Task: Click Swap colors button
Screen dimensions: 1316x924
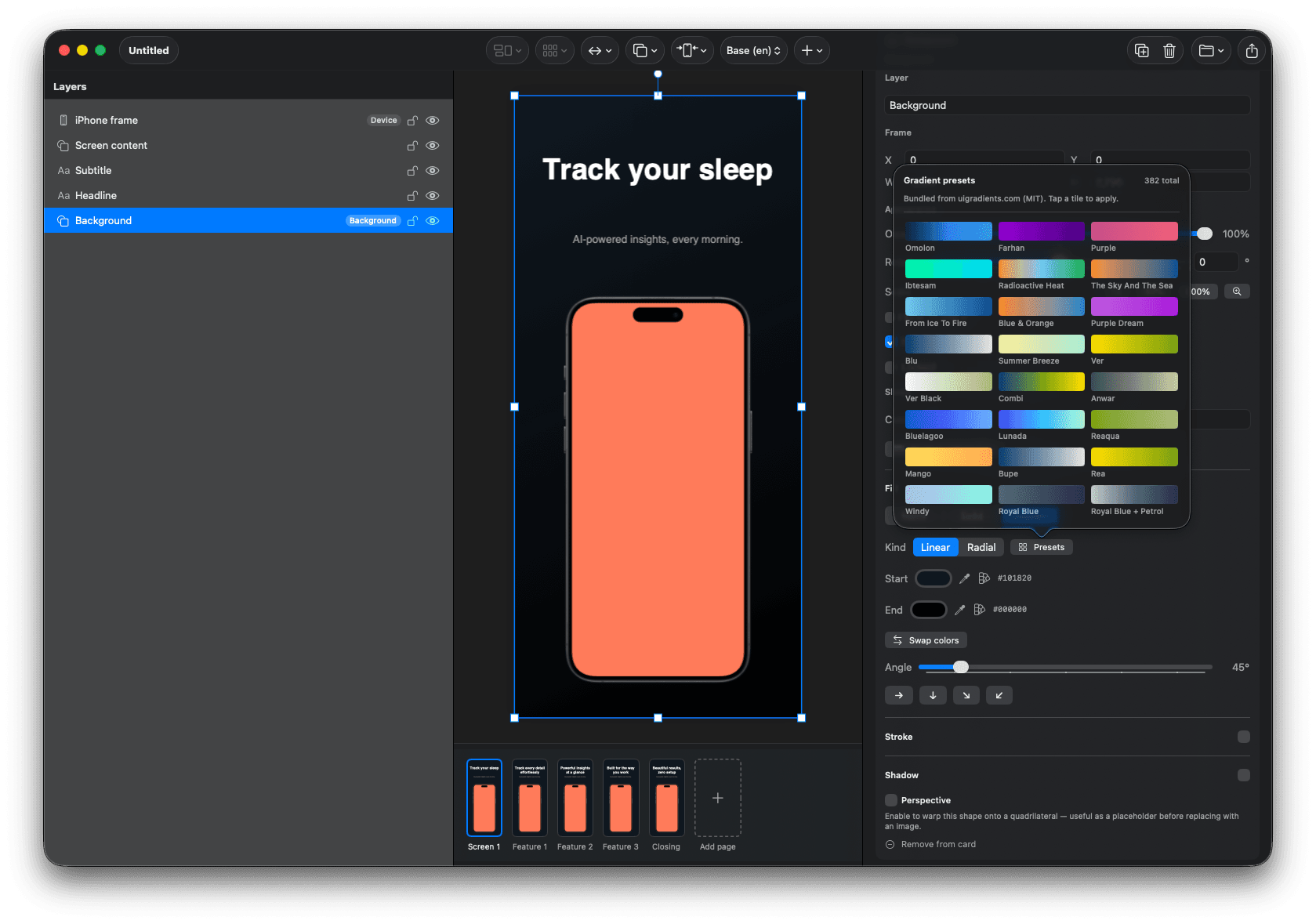Action: (926, 640)
